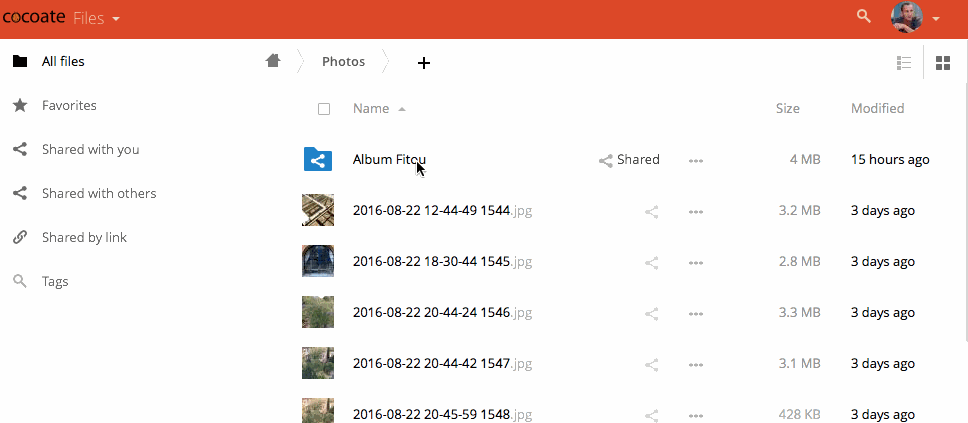Click the All files folder icon
968x423 pixels.
point(20,61)
